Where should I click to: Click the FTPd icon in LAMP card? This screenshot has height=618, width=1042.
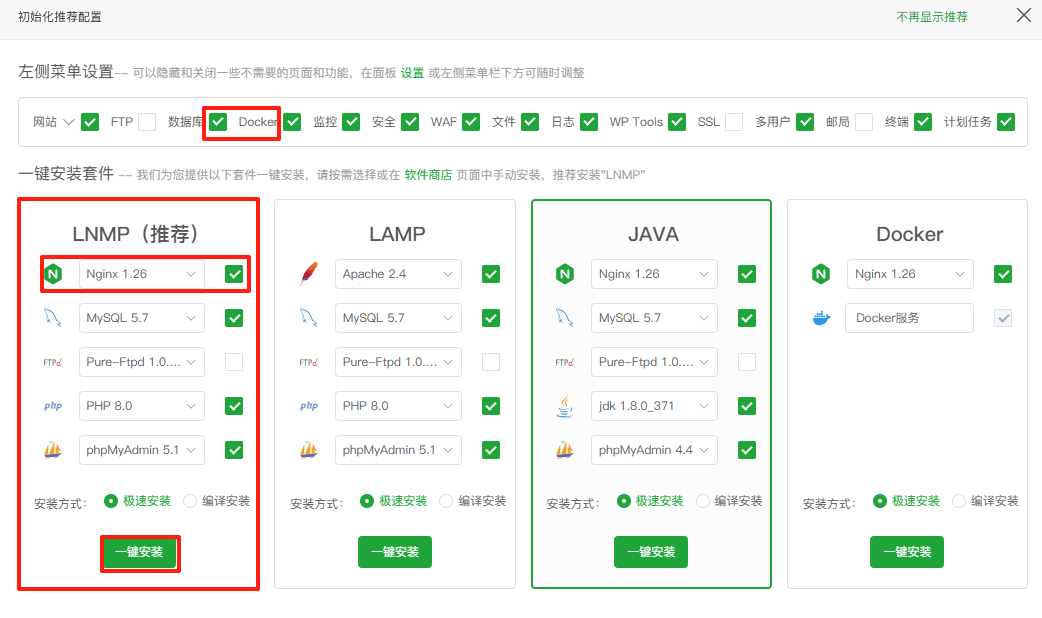coord(309,362)
